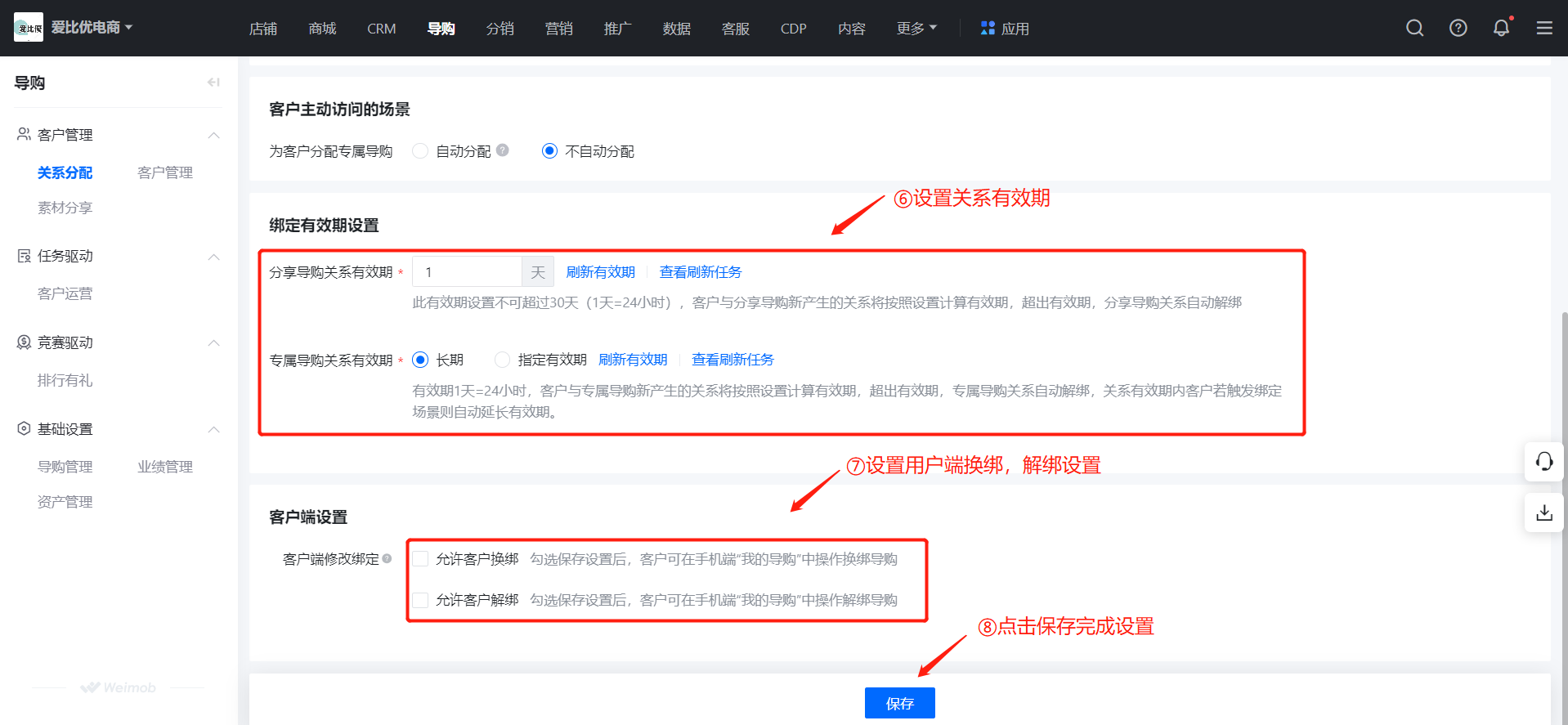Collapse the 客户管理 sidebar group
Image resolution: width=1568 pixels, height=725 pixels.
coord(214,135)
